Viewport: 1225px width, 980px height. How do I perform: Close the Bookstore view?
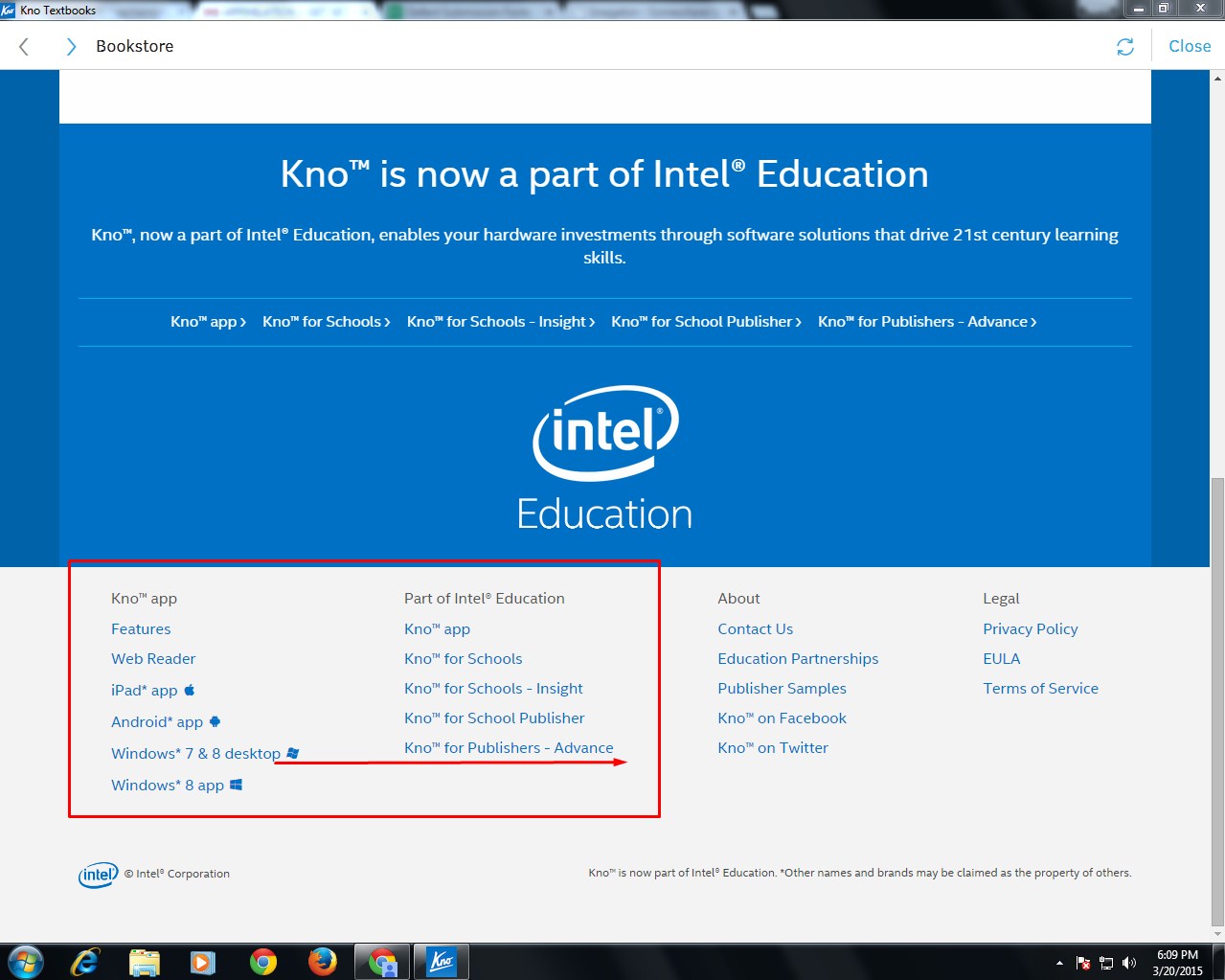pyautogui.click(x=1190, y=46)
